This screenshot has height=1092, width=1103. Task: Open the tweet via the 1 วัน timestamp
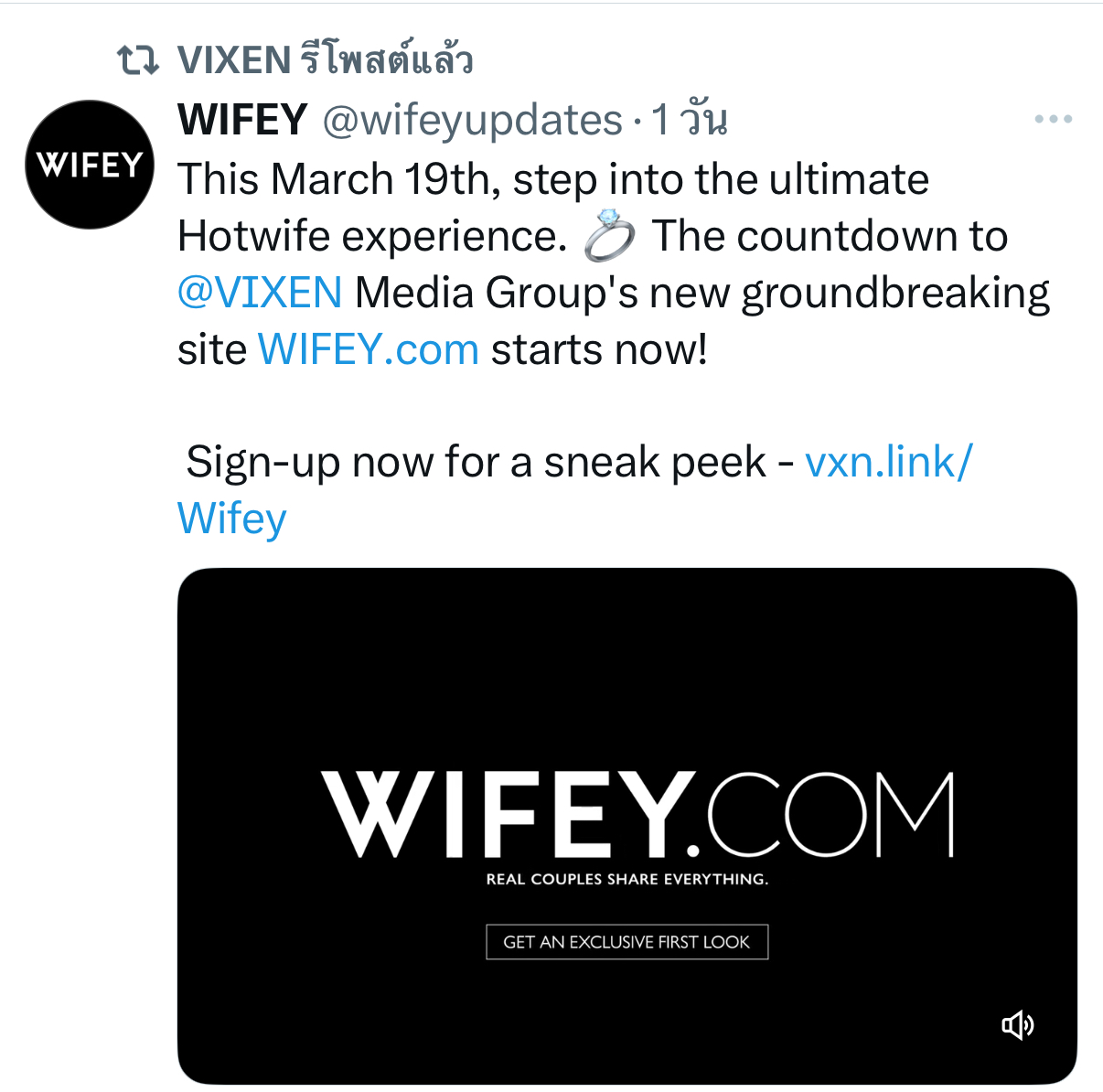[x=689, y=120]
